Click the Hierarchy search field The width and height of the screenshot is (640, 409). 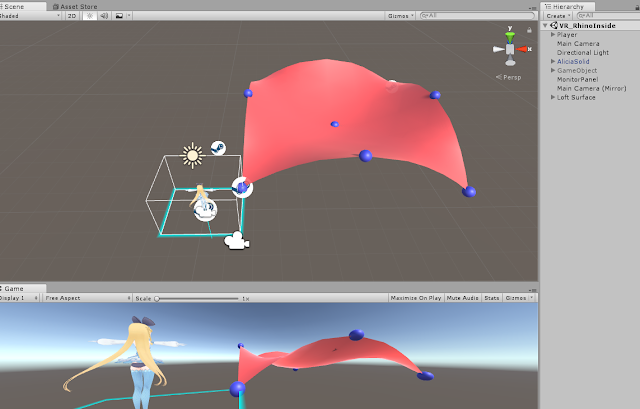pyautogui.click(x=608, y=16)
